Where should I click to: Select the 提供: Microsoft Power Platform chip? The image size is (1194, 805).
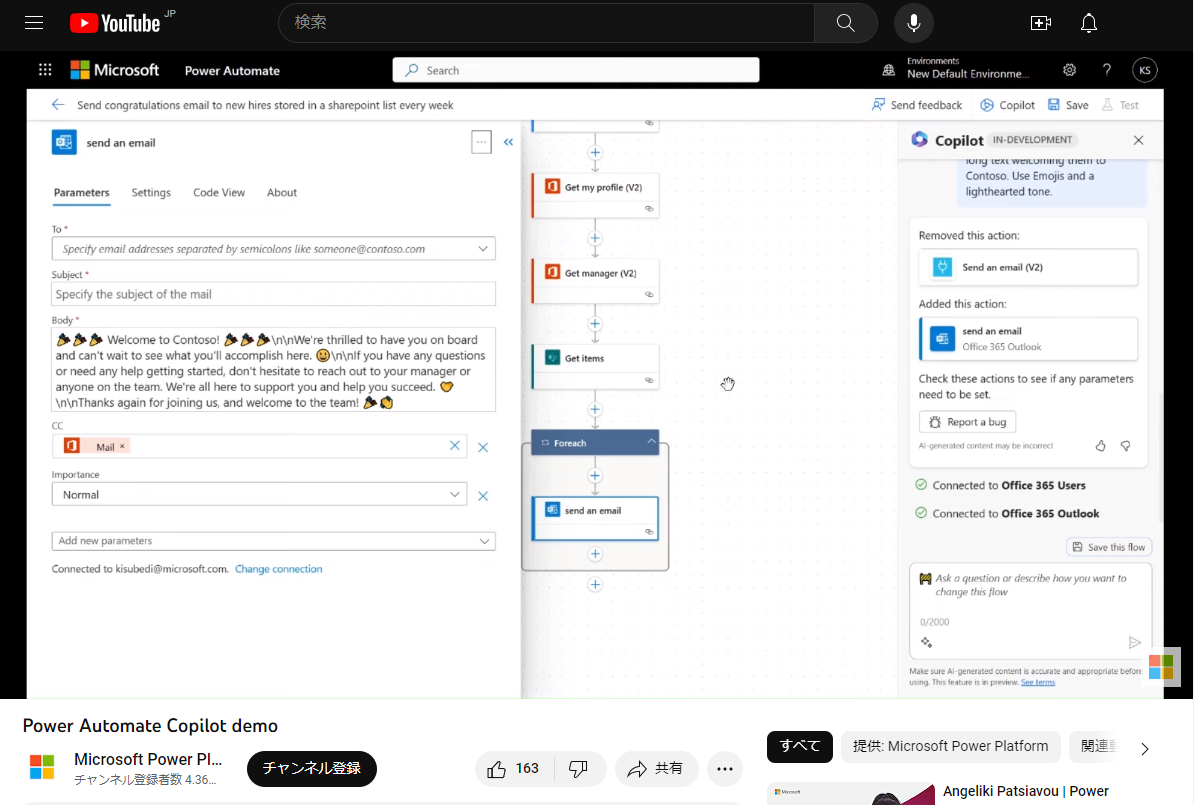tap(950, 746)
